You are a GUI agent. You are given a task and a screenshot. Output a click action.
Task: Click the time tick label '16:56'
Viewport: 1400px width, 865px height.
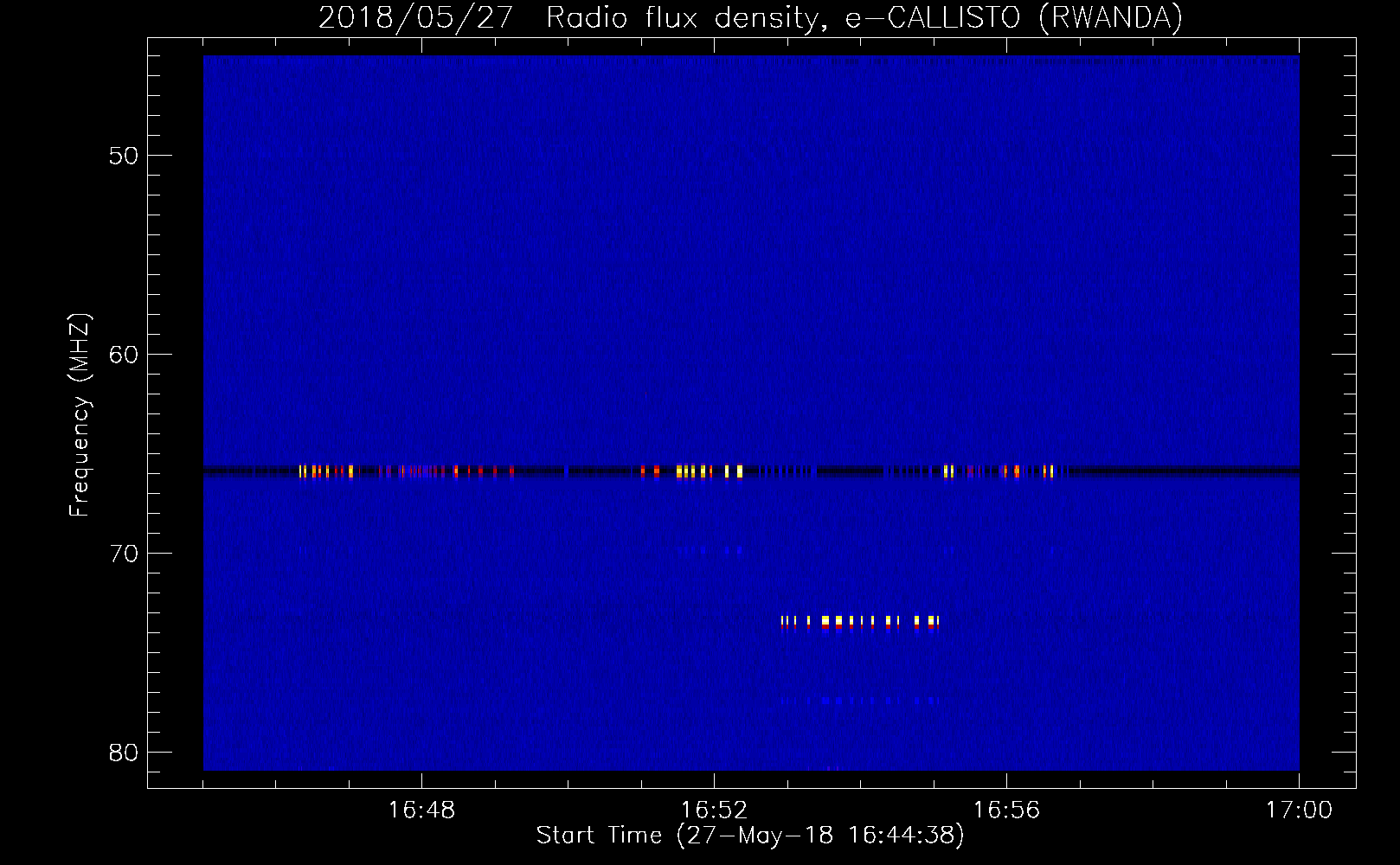tap(1006, 811)
